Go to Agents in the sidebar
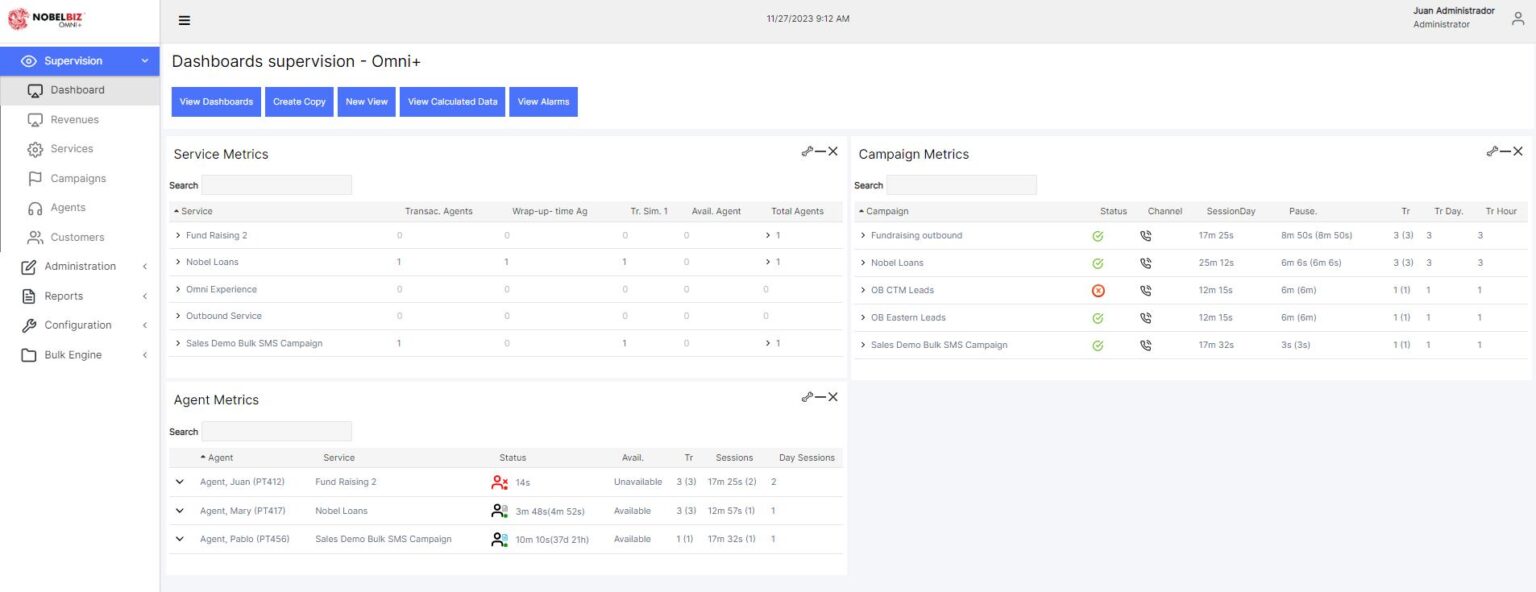Screen dimensions: 1536x592 tap(68, 207)
